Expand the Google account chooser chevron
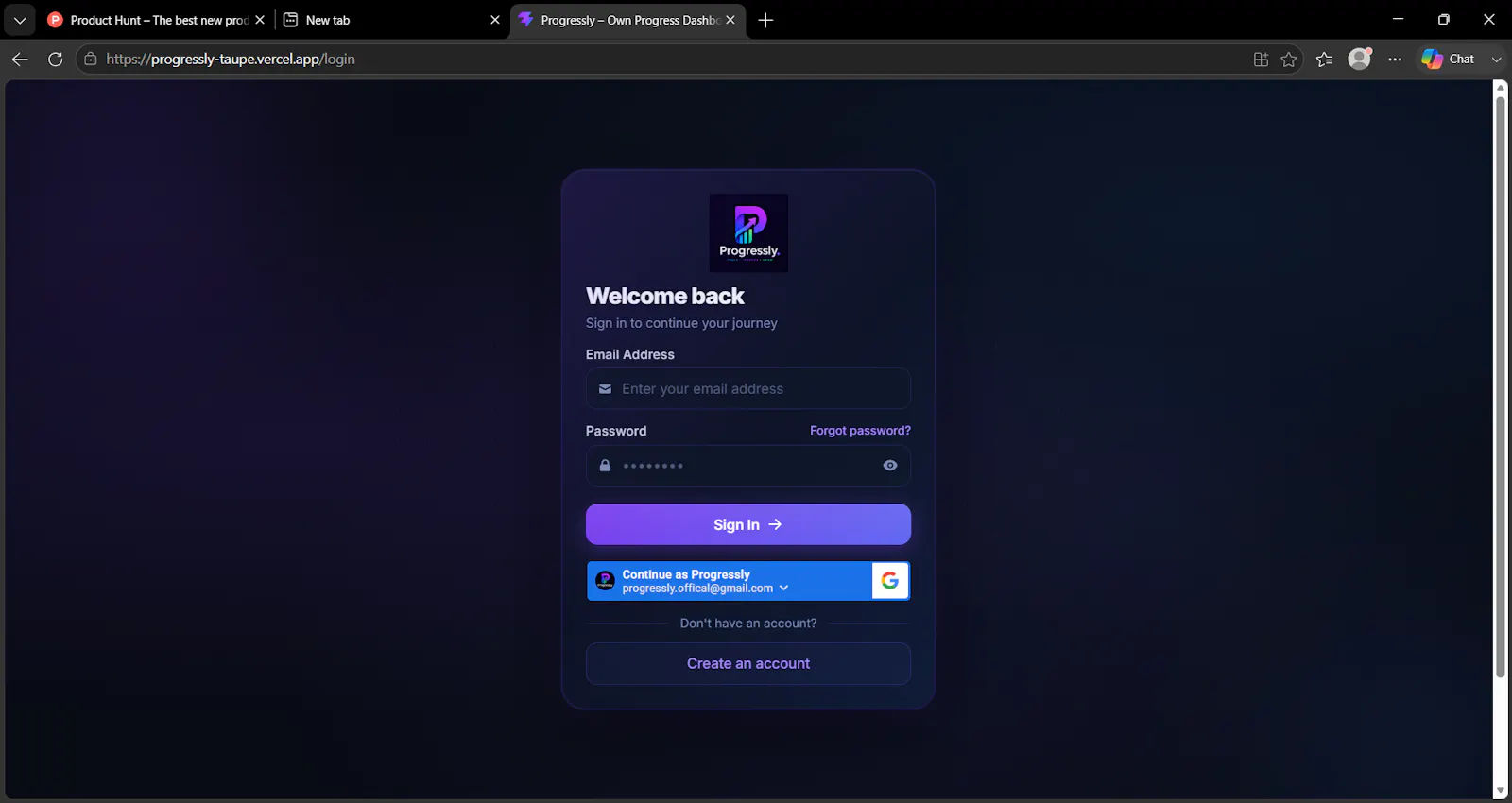 (x=783, y=588)
